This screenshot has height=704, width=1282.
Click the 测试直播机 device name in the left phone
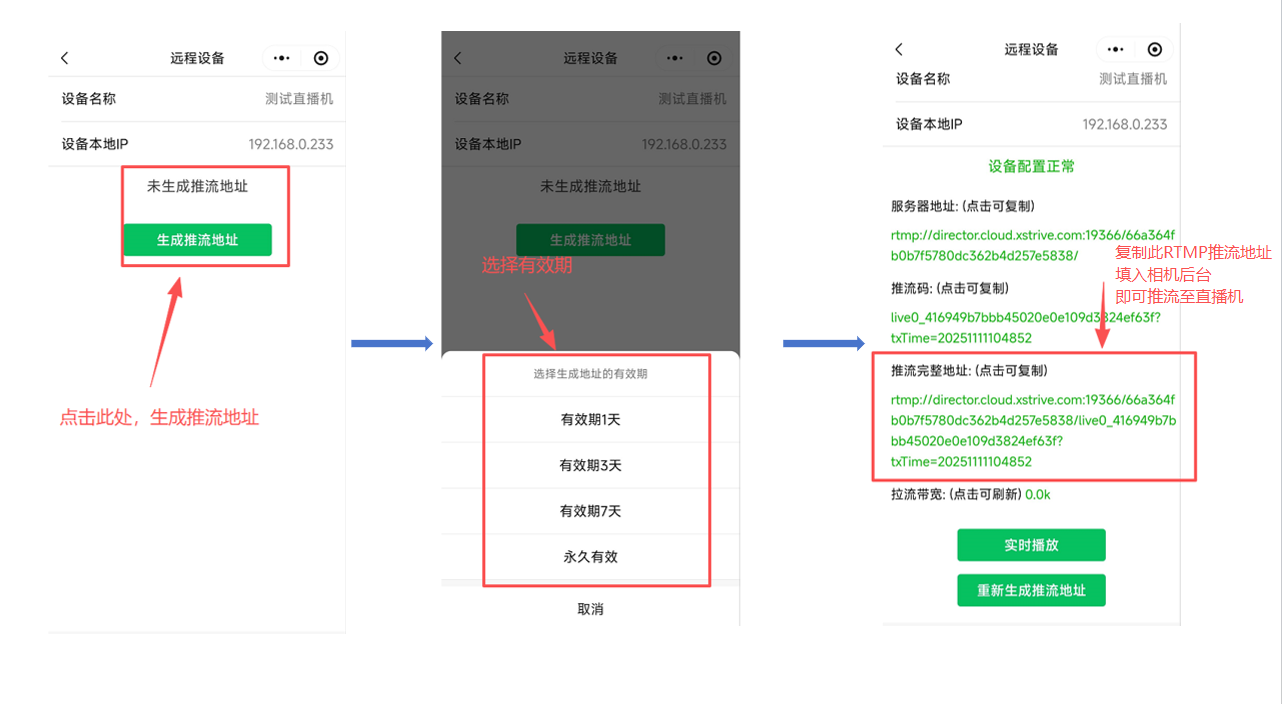(299, 99)
